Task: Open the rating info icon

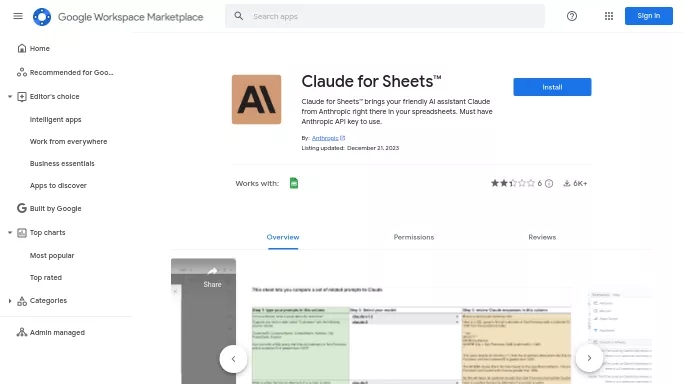Action: click(x=549, y=183)
